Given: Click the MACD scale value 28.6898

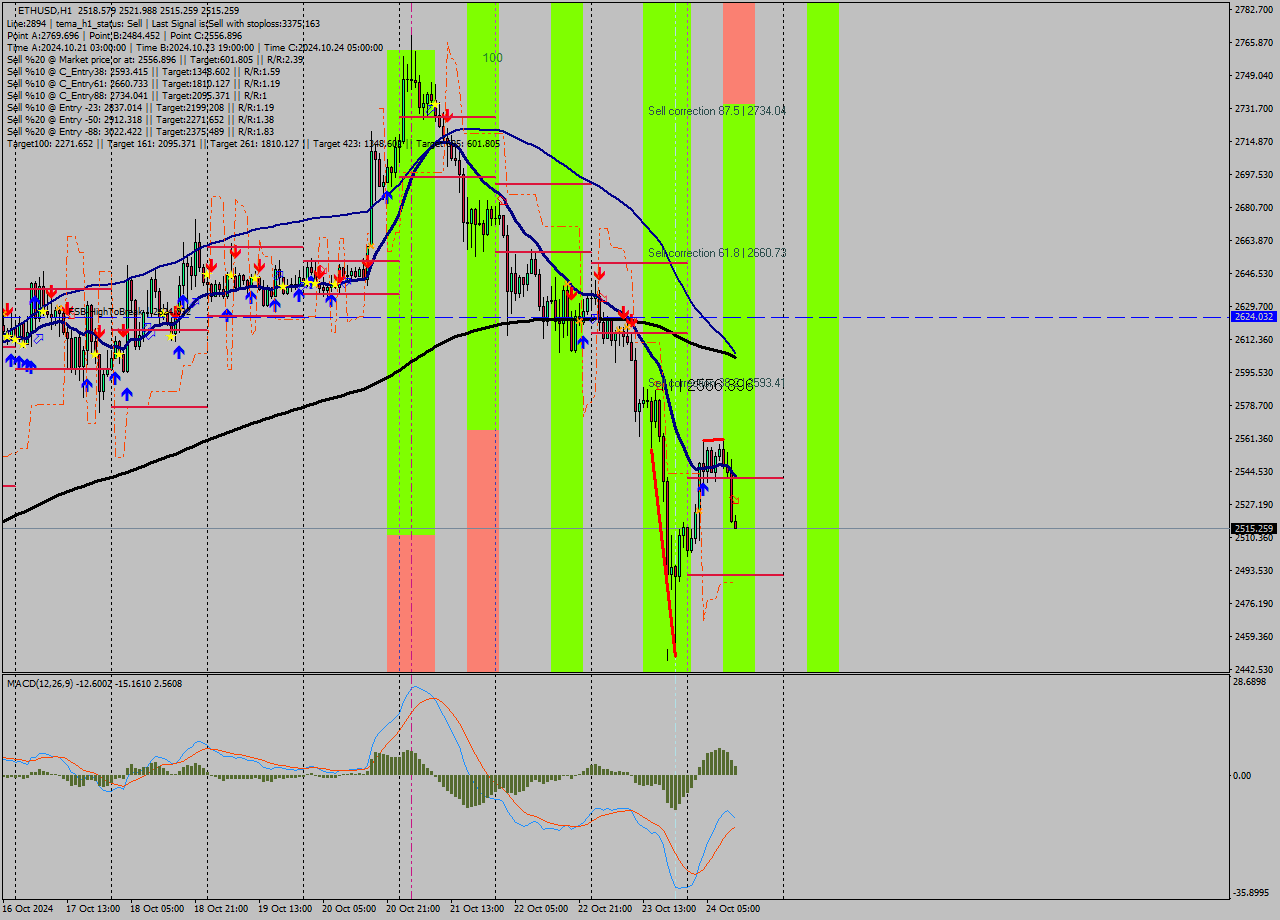Looking at the screenshot, I should (1250, 681).
